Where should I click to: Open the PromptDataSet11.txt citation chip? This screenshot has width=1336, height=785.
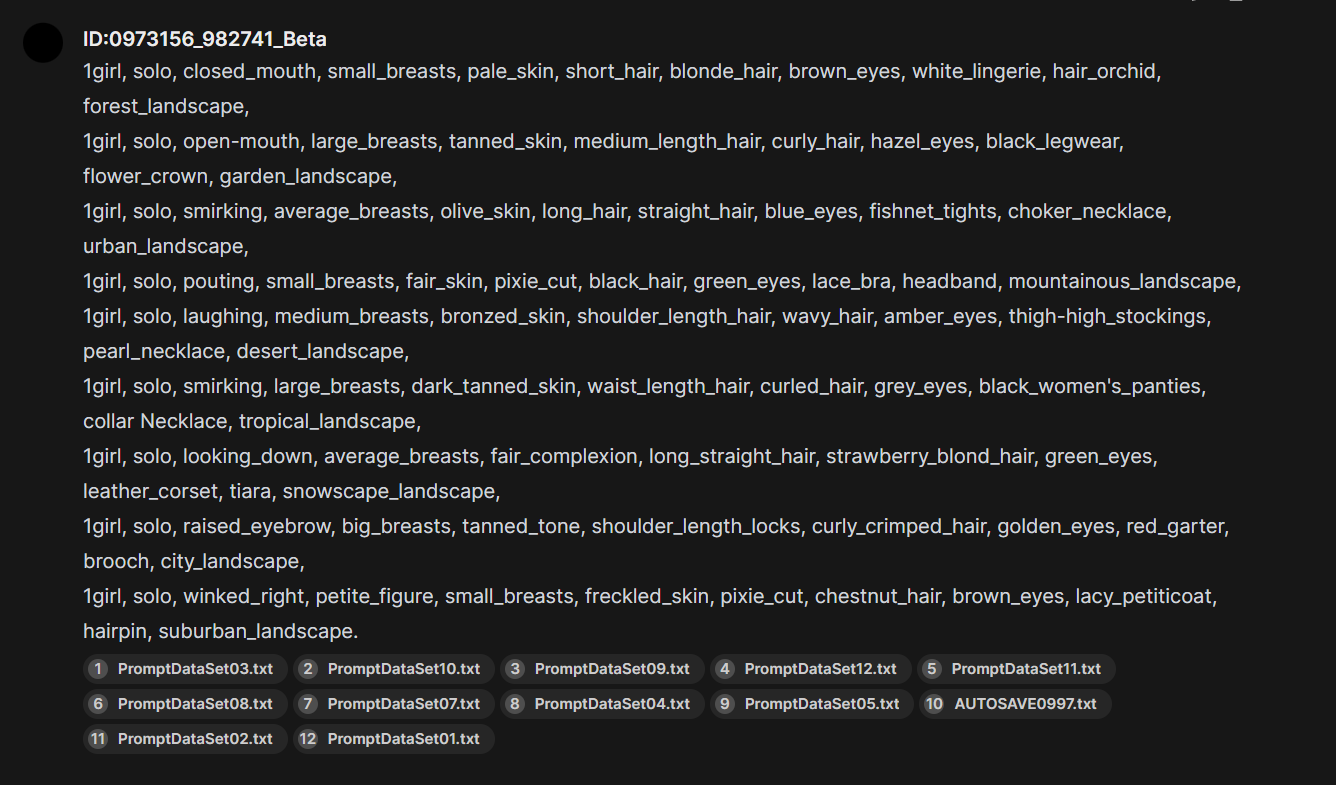coord(1016,669)
